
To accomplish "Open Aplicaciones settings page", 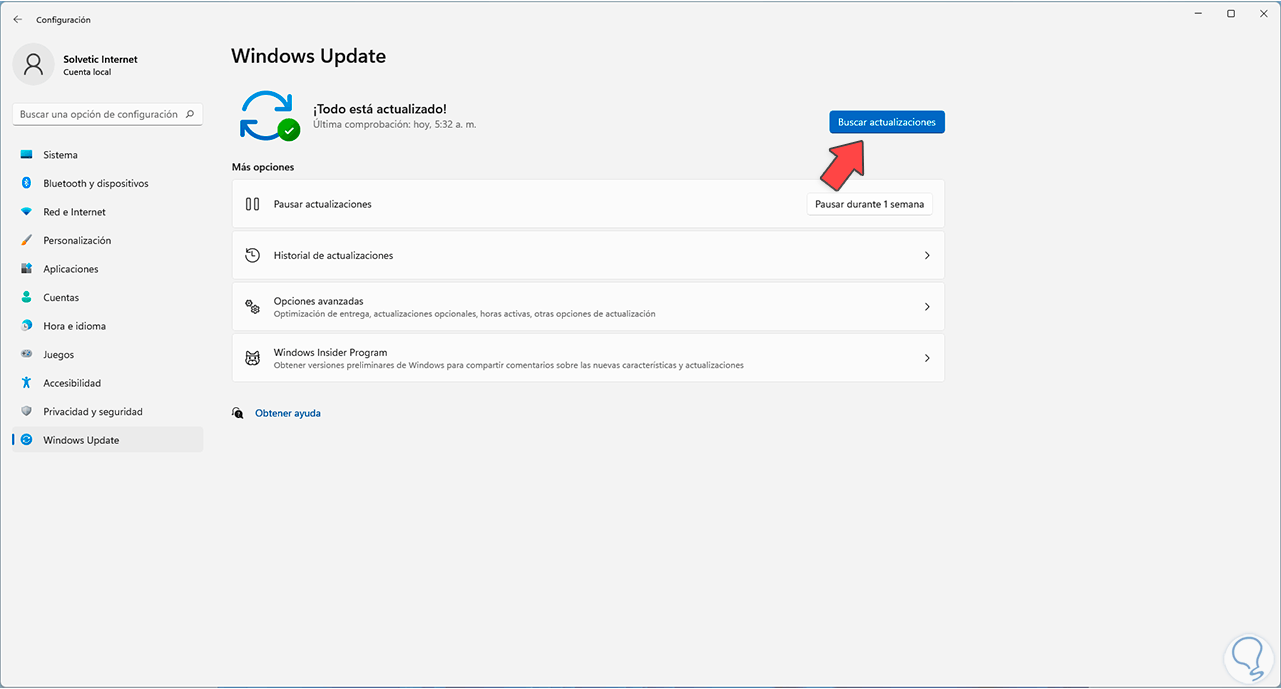I will pos(107,269).
